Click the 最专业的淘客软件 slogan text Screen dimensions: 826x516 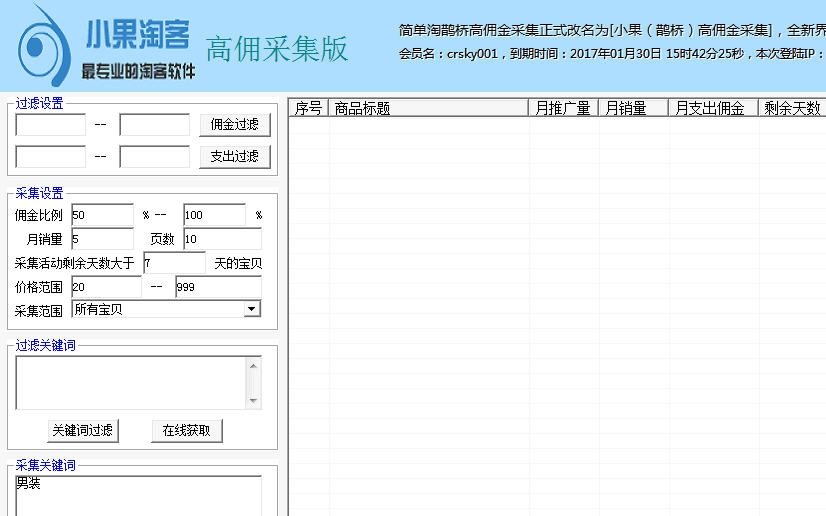[x=139, y=71]
